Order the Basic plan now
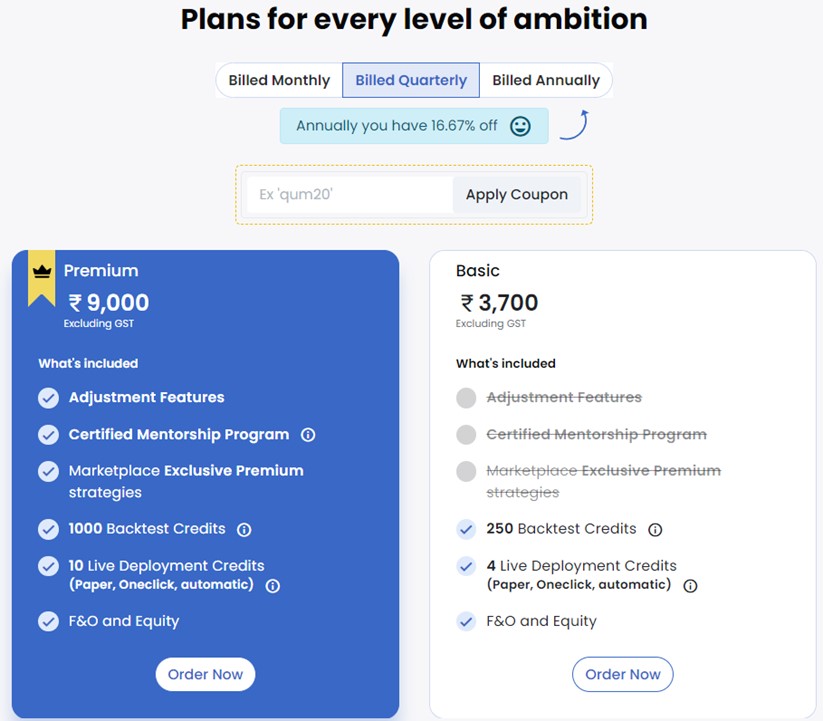This screenshot has height=721, width=823. point(623,674)
